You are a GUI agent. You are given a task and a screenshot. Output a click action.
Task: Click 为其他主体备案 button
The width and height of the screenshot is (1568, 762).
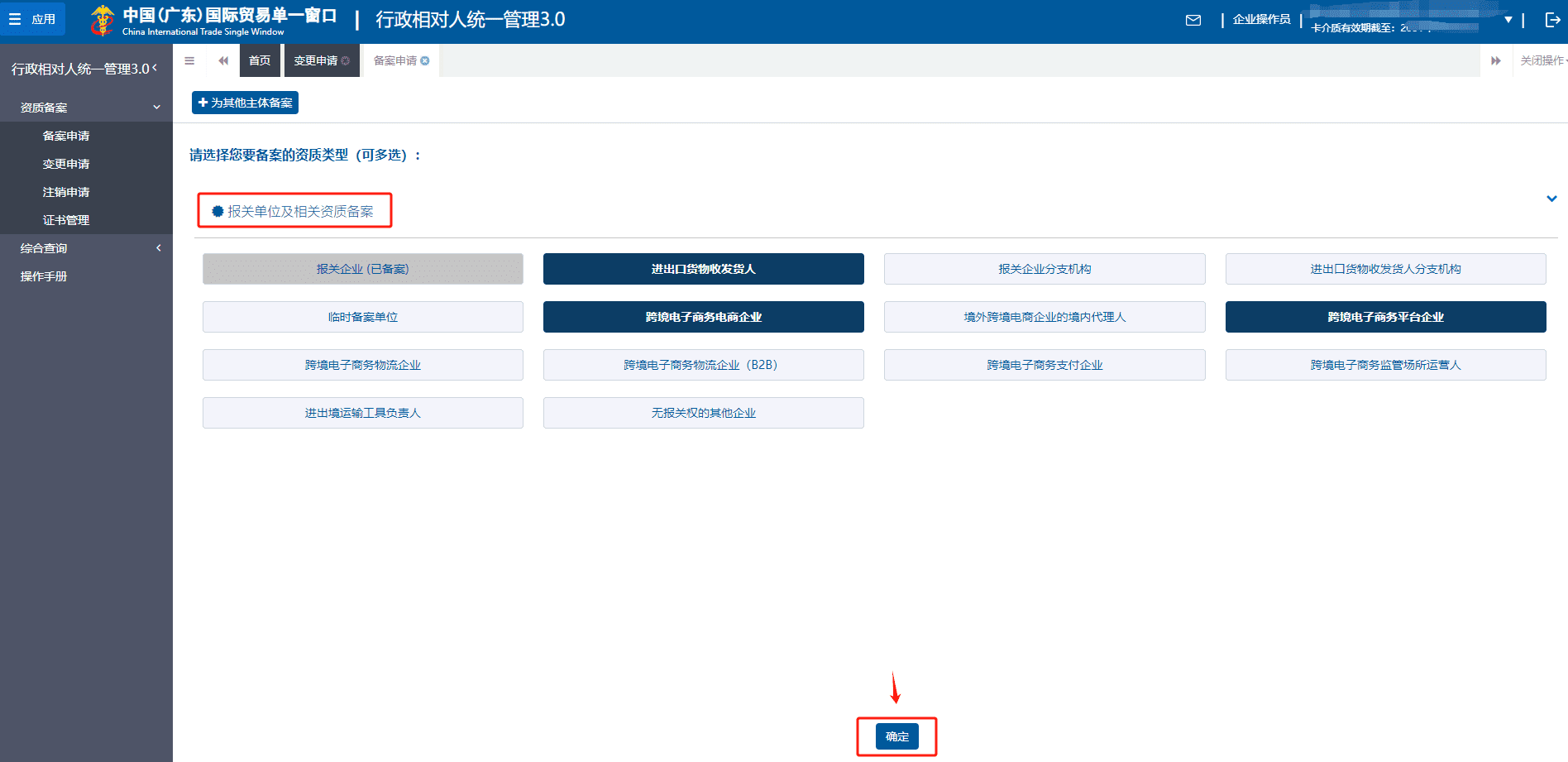pos(246,103)
